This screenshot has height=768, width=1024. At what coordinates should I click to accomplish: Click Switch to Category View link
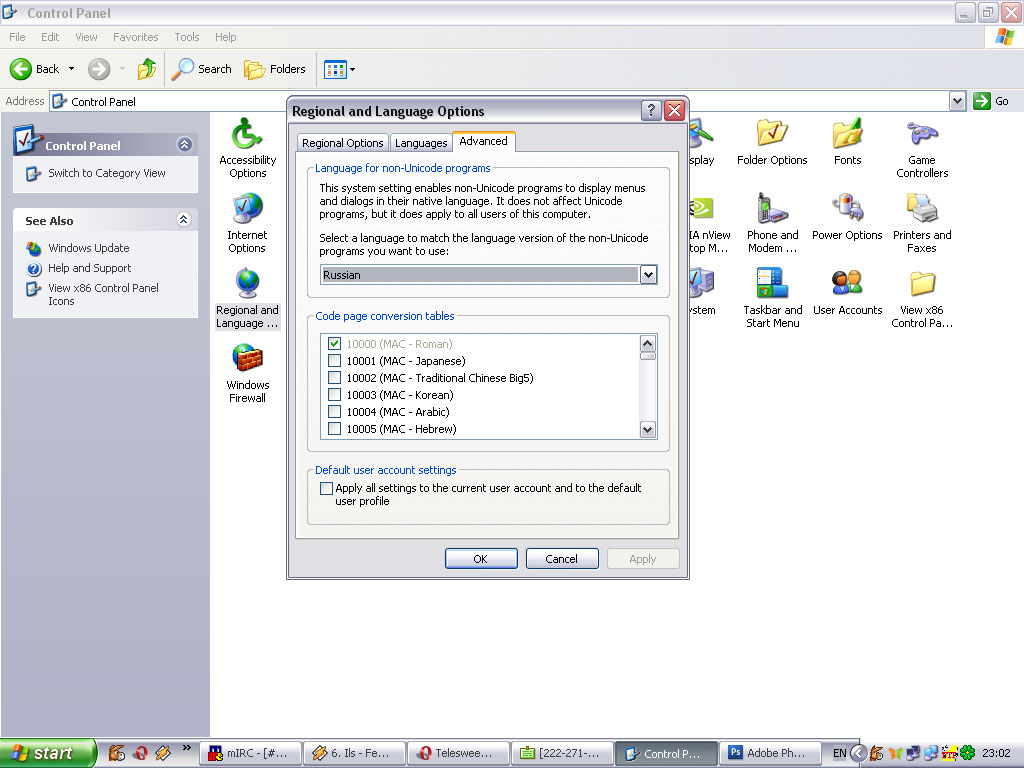107,173
